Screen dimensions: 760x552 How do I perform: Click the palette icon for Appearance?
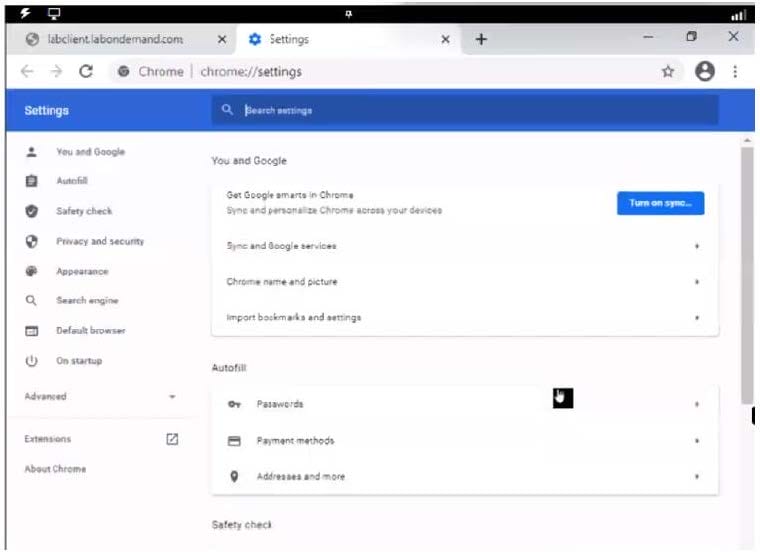point(32,271)
